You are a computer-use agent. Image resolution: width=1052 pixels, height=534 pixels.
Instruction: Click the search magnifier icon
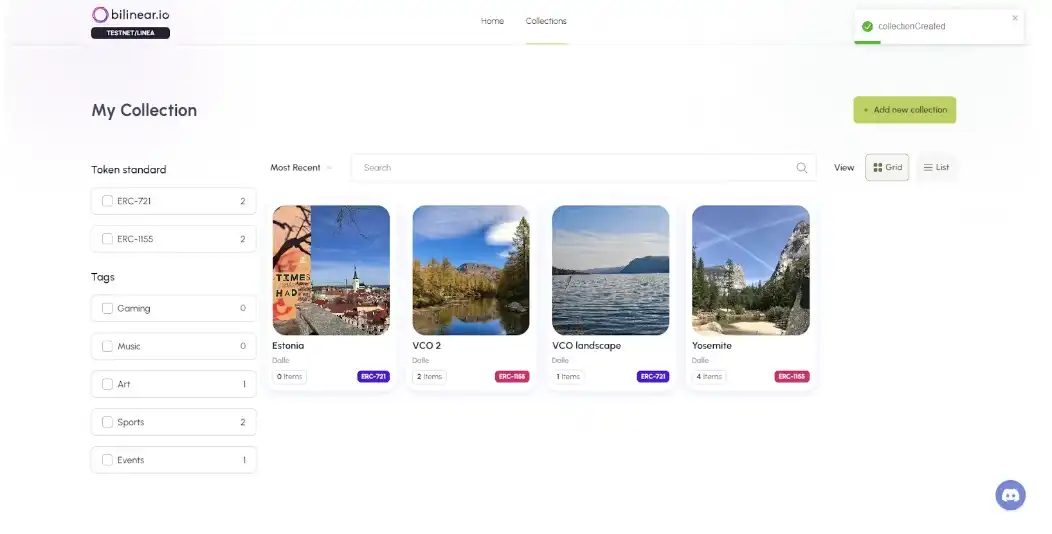(801, 168)
